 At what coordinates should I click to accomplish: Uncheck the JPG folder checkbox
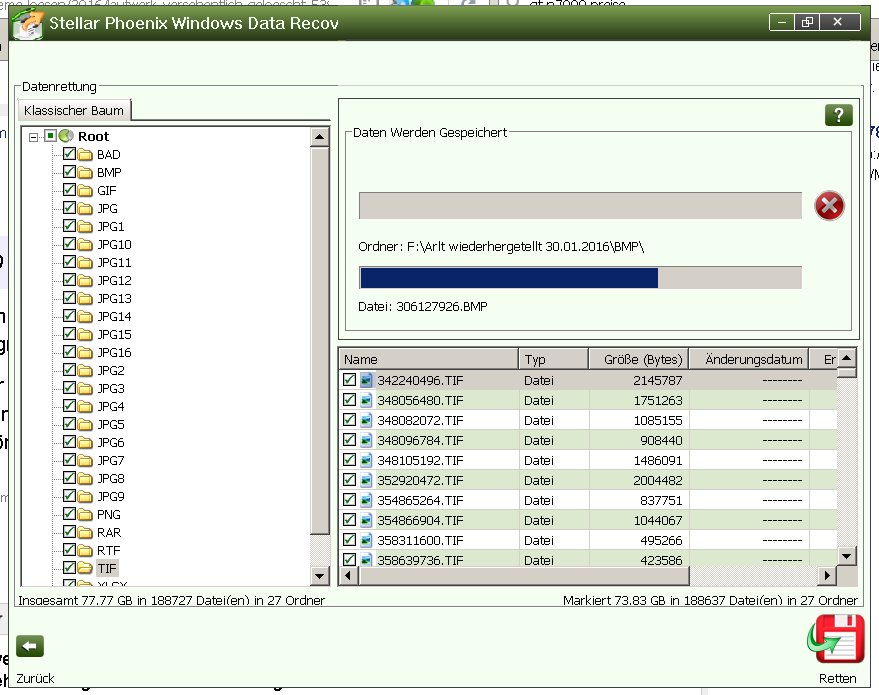70,207
